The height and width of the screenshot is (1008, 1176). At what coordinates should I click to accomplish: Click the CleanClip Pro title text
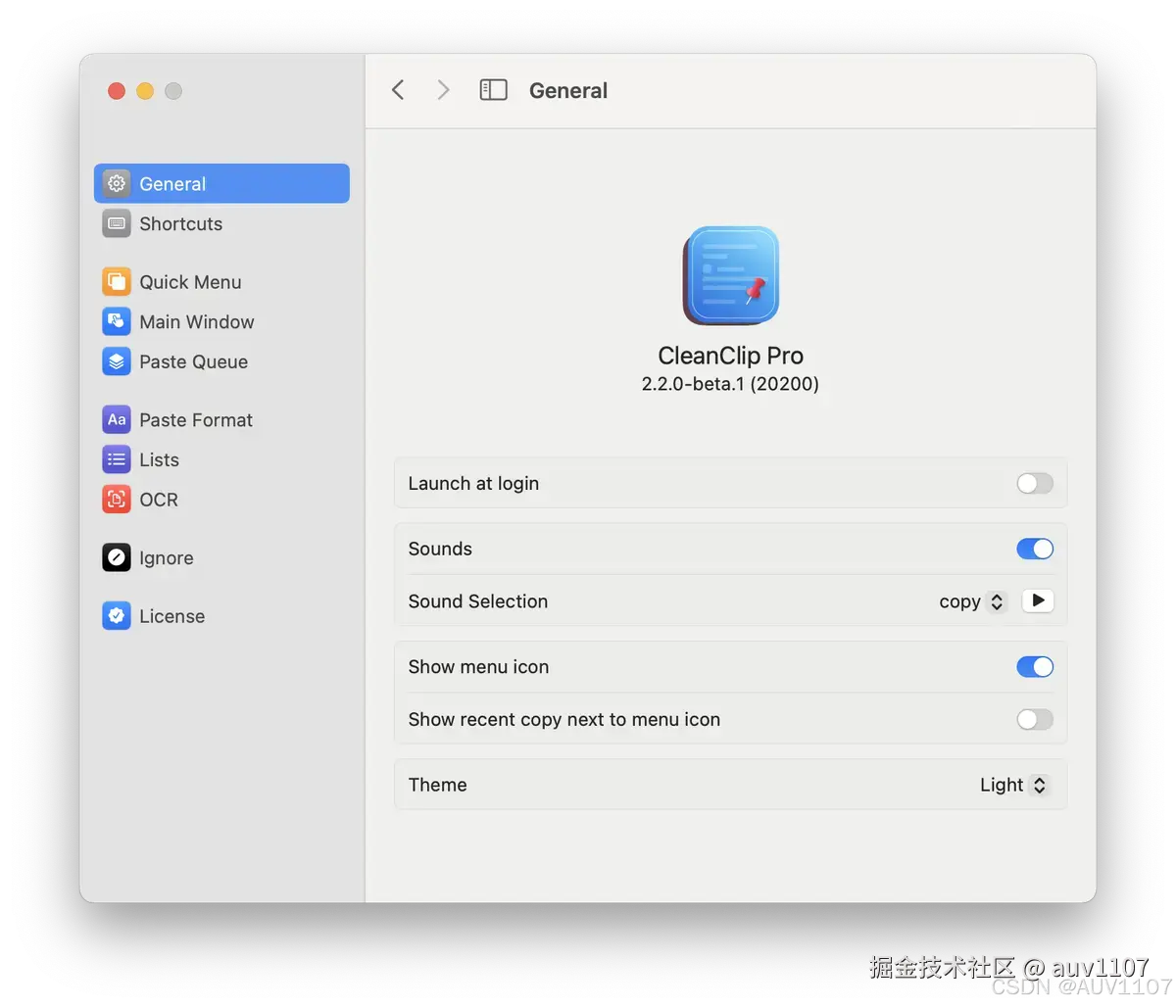[x=730, y=356]
